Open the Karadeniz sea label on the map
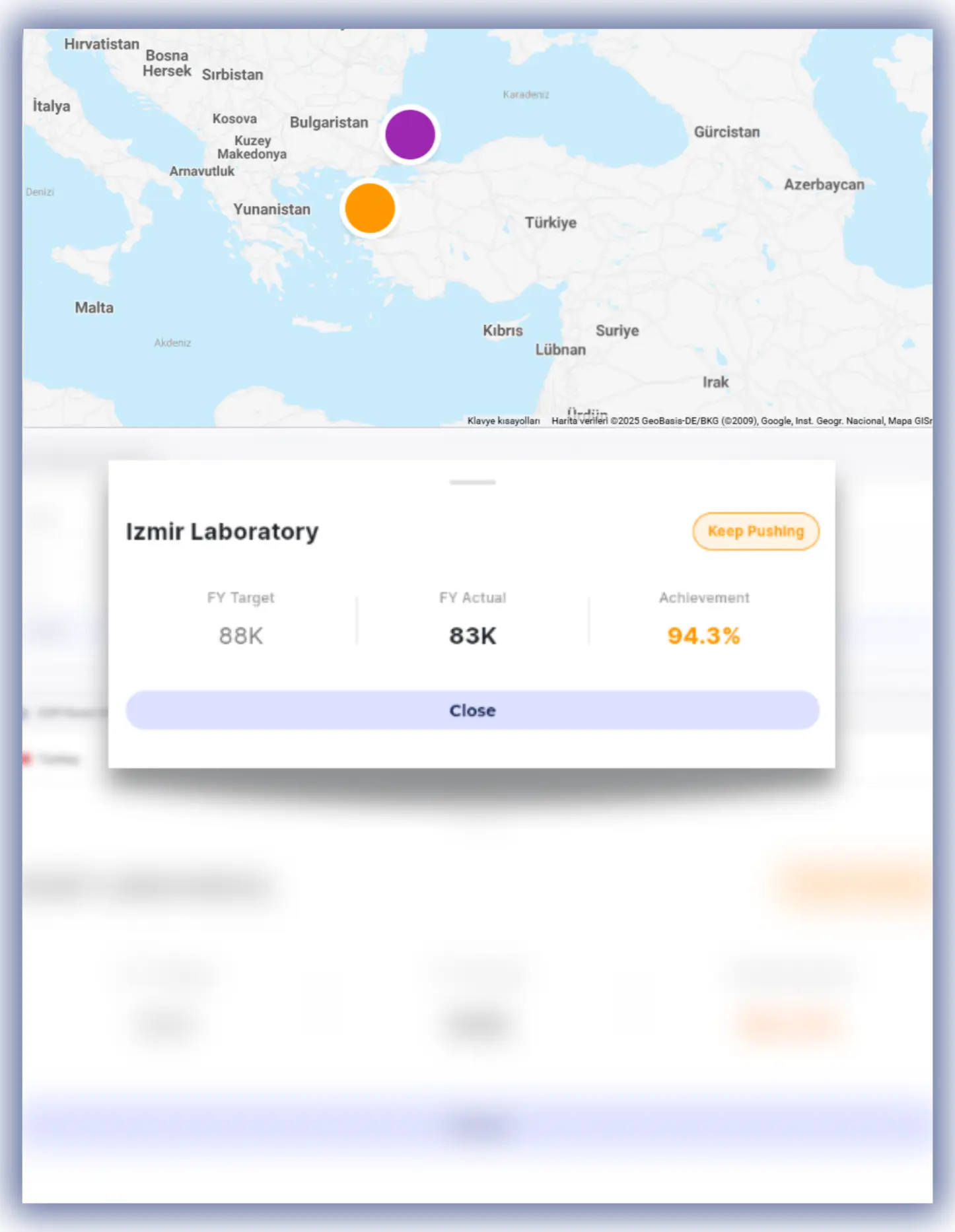Image resolution: width=955 pixels, height=1232 pixels. coord(526,94)
